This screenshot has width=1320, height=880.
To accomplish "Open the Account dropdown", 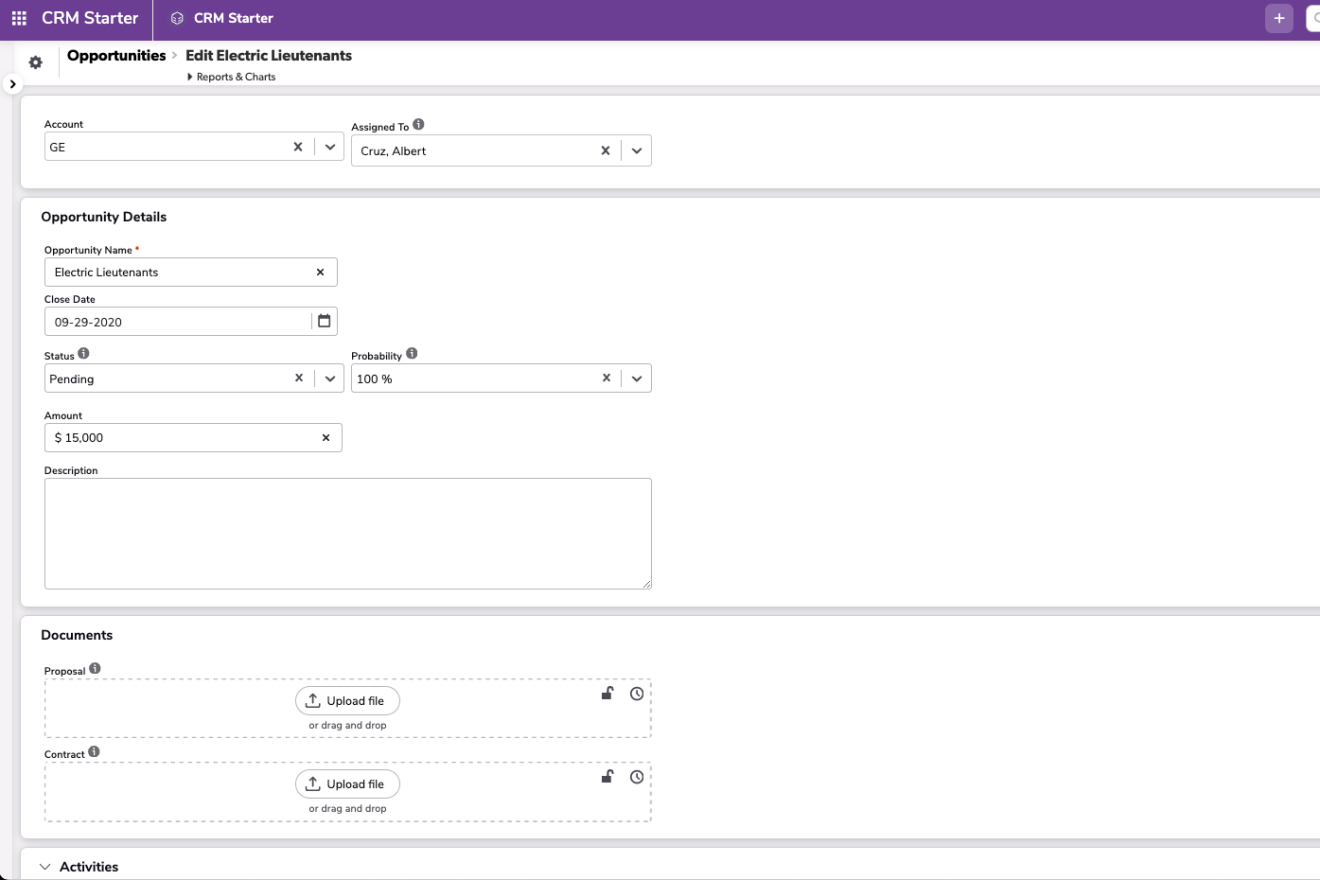I will click(x=330, y=147).
